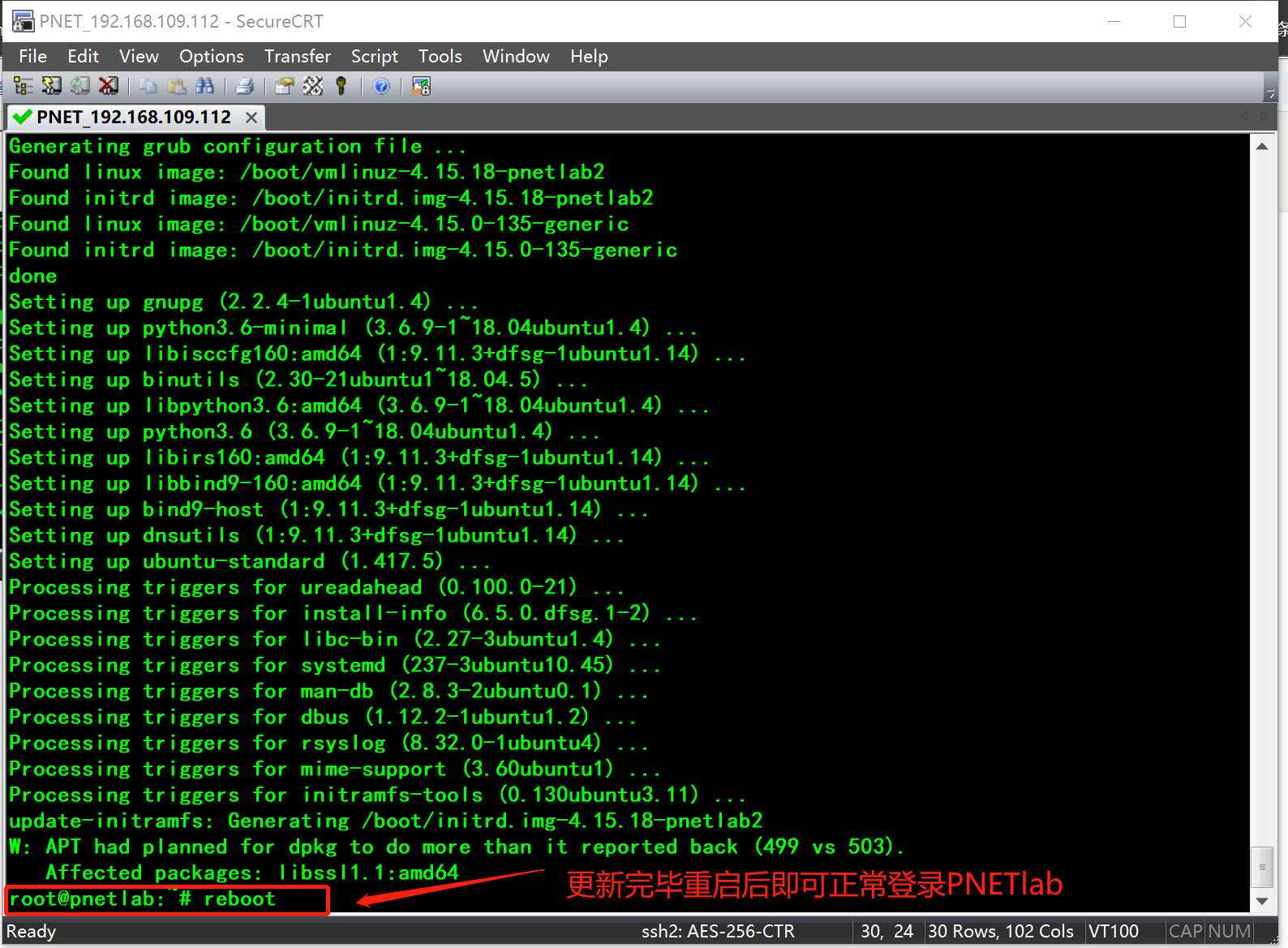The width and height of the screenshot is (1288, 948).
Task: Open the Transfer menu
Action: (297, 56)
